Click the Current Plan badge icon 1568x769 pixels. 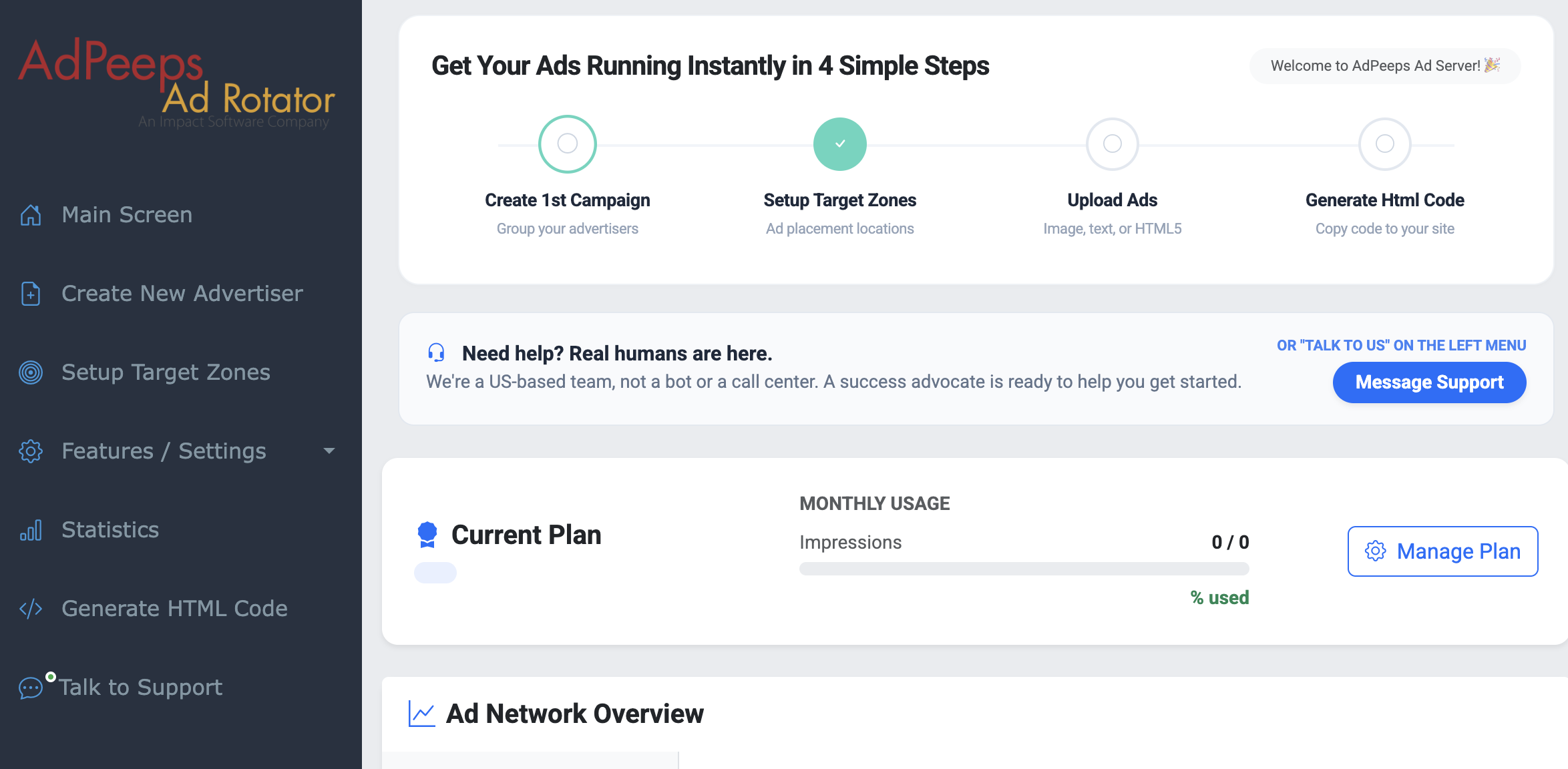coord(427,535)
